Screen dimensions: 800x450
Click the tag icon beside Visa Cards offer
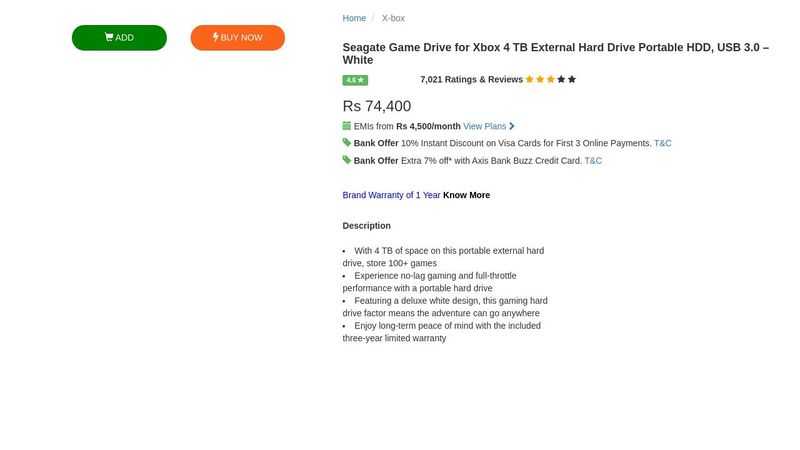(x=347, y=143)
